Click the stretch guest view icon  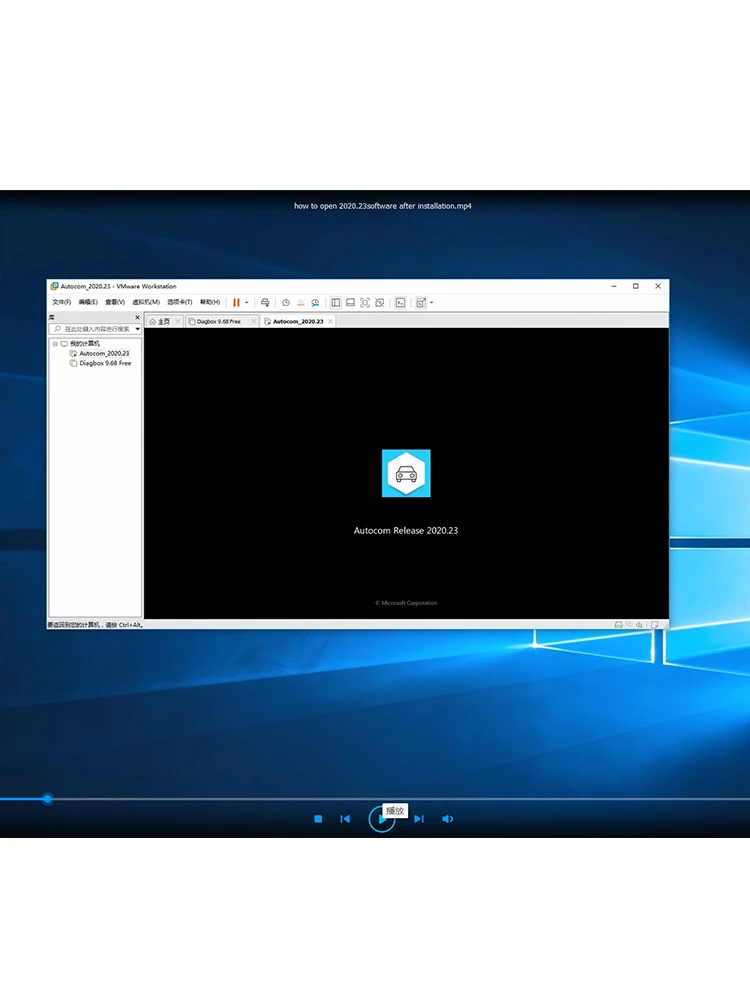pos(421,303)
